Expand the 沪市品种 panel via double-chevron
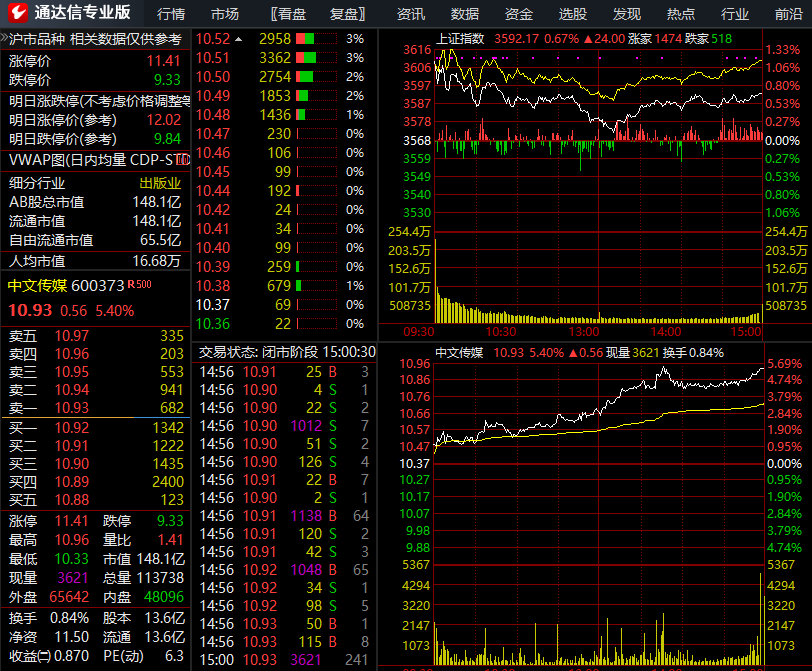812x671 pixels. [4, 38]
